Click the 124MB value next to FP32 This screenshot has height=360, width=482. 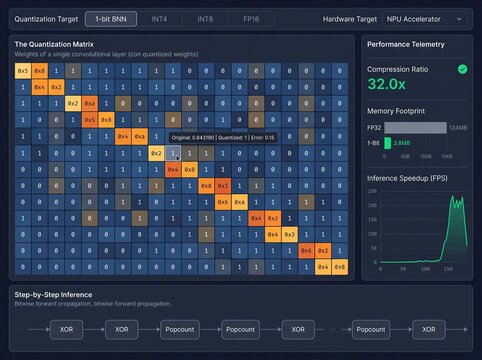coord(458,128)
